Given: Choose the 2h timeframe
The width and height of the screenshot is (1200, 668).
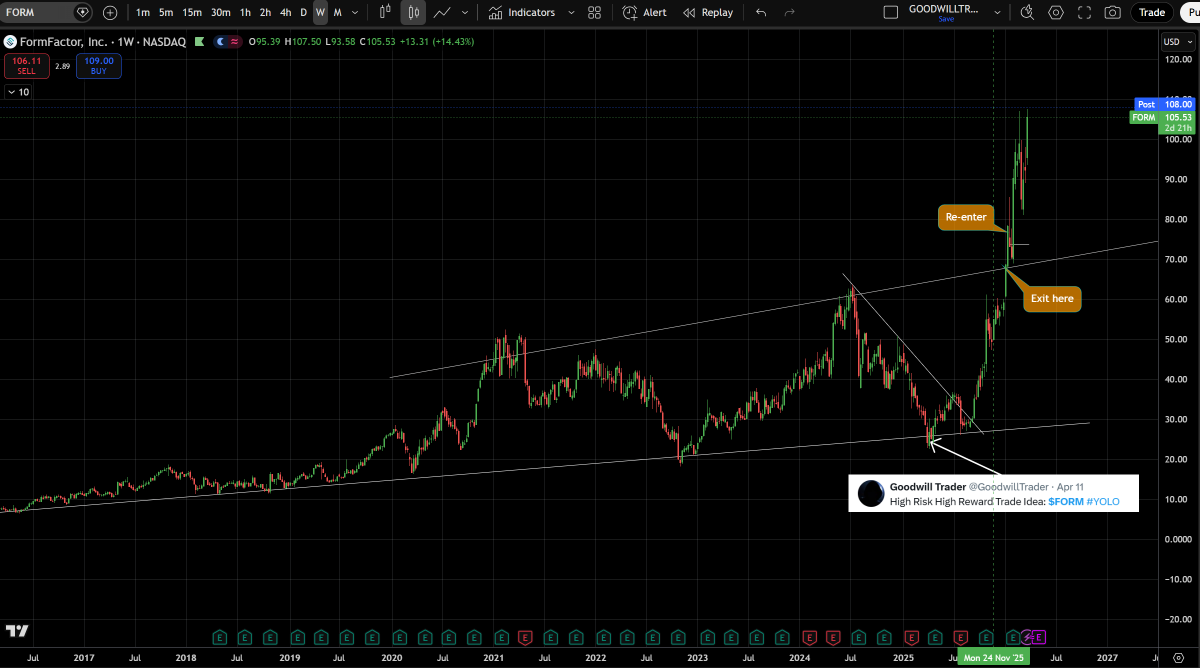Looking at the screenshot, I should [x=265, y=12].
